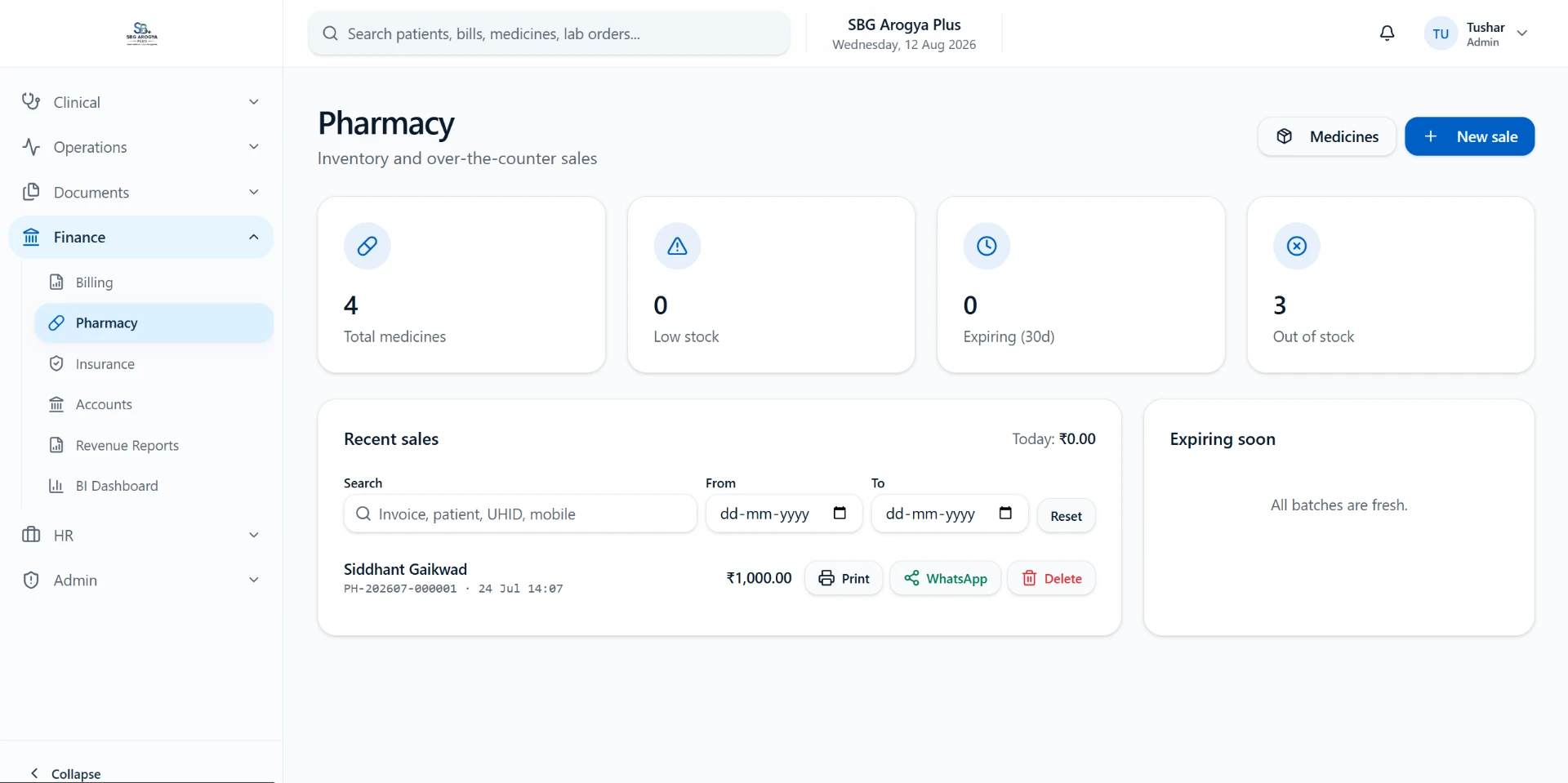
Task: Open Billing in the sidebar
Action: [x=154, y=283]
